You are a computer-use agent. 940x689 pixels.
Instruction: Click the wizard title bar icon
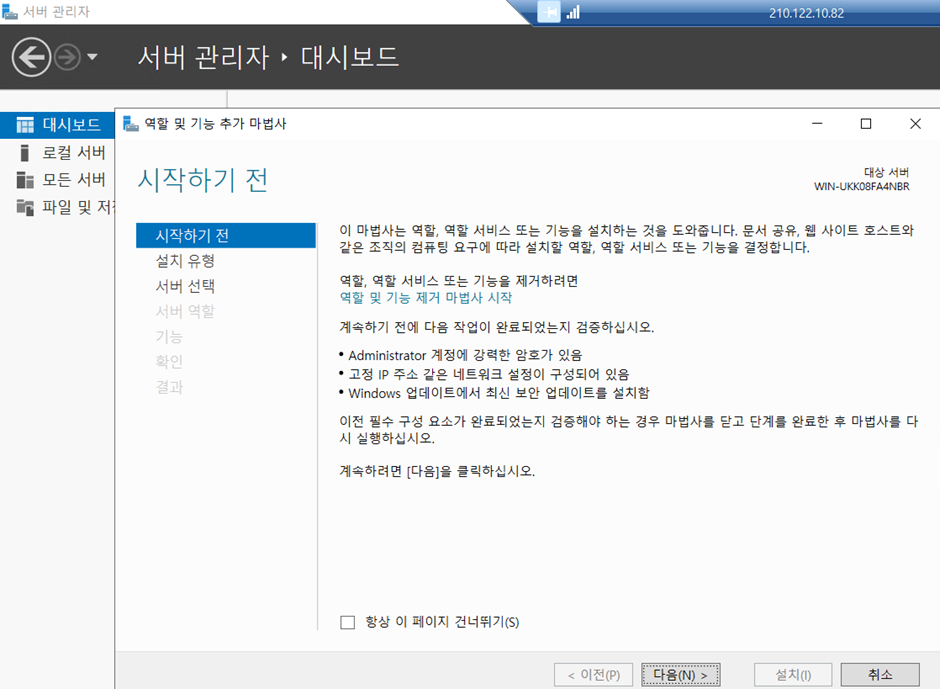pos(130,124)
